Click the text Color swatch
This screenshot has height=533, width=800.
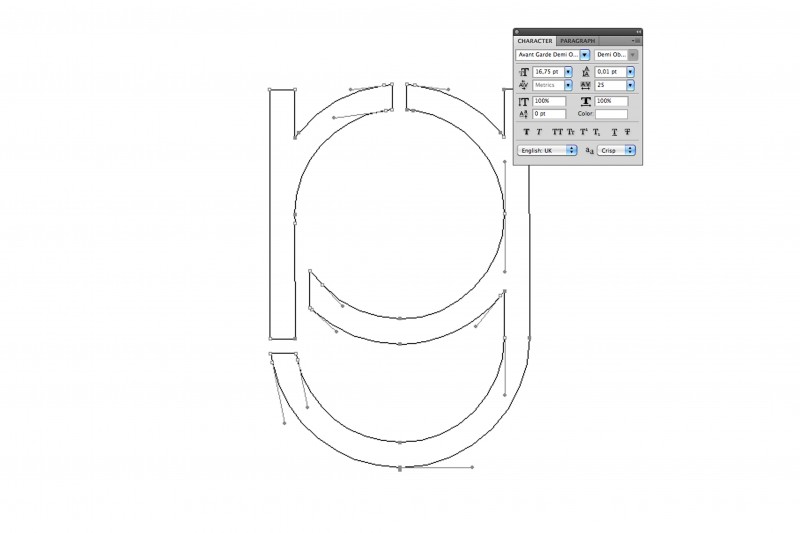point(612,114)
